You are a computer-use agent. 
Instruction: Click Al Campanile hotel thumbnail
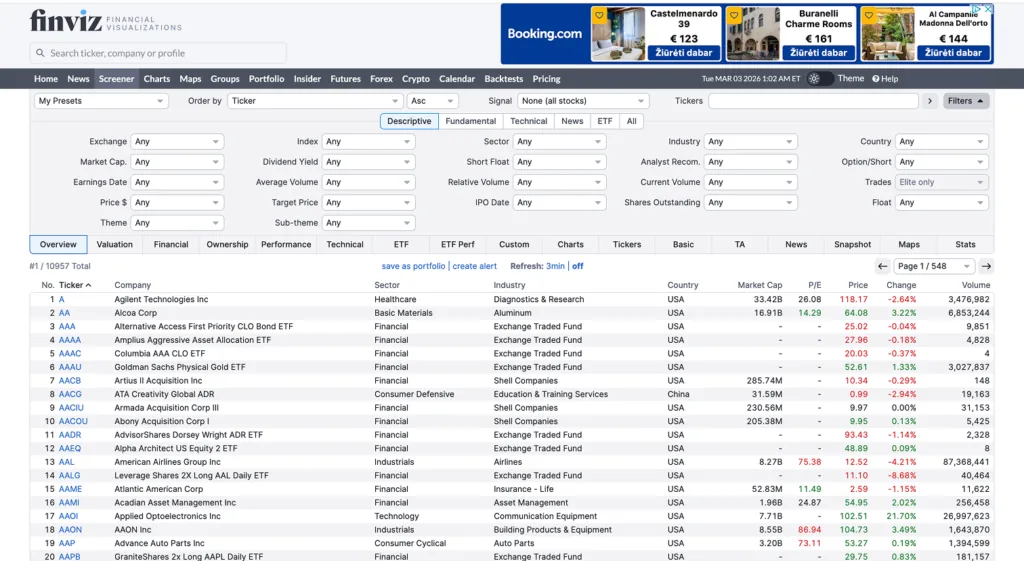click(888, 34)
